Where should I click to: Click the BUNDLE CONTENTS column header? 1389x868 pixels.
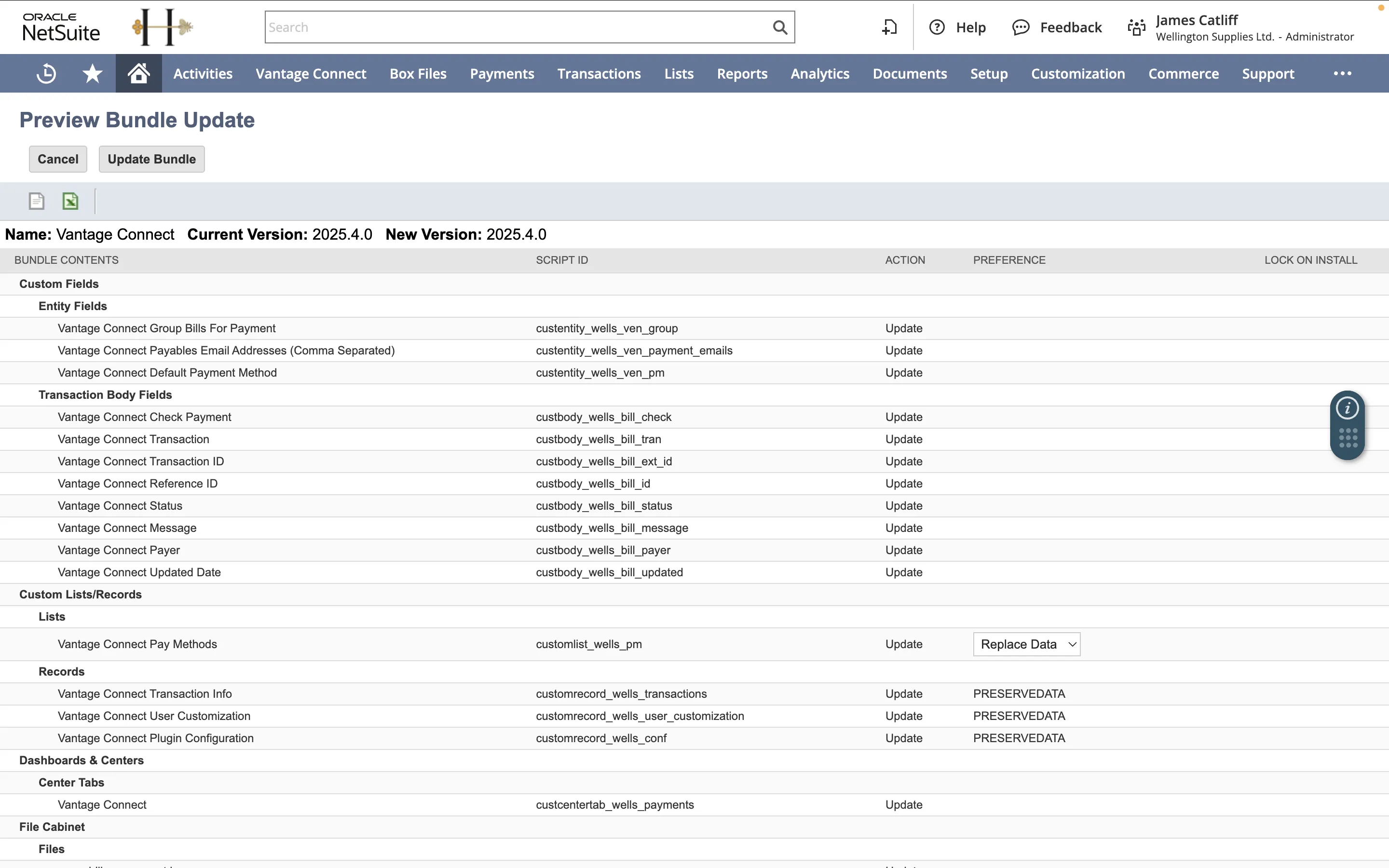67,260
